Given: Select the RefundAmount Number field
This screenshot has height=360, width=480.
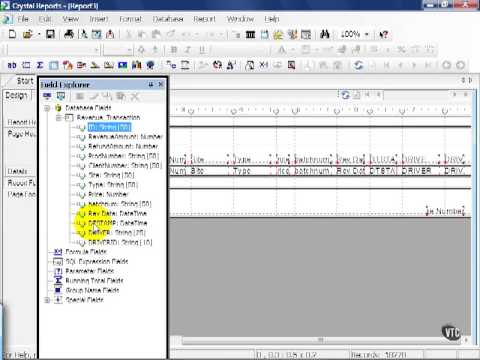Looking at the screenshot, I should pos(123,147).
